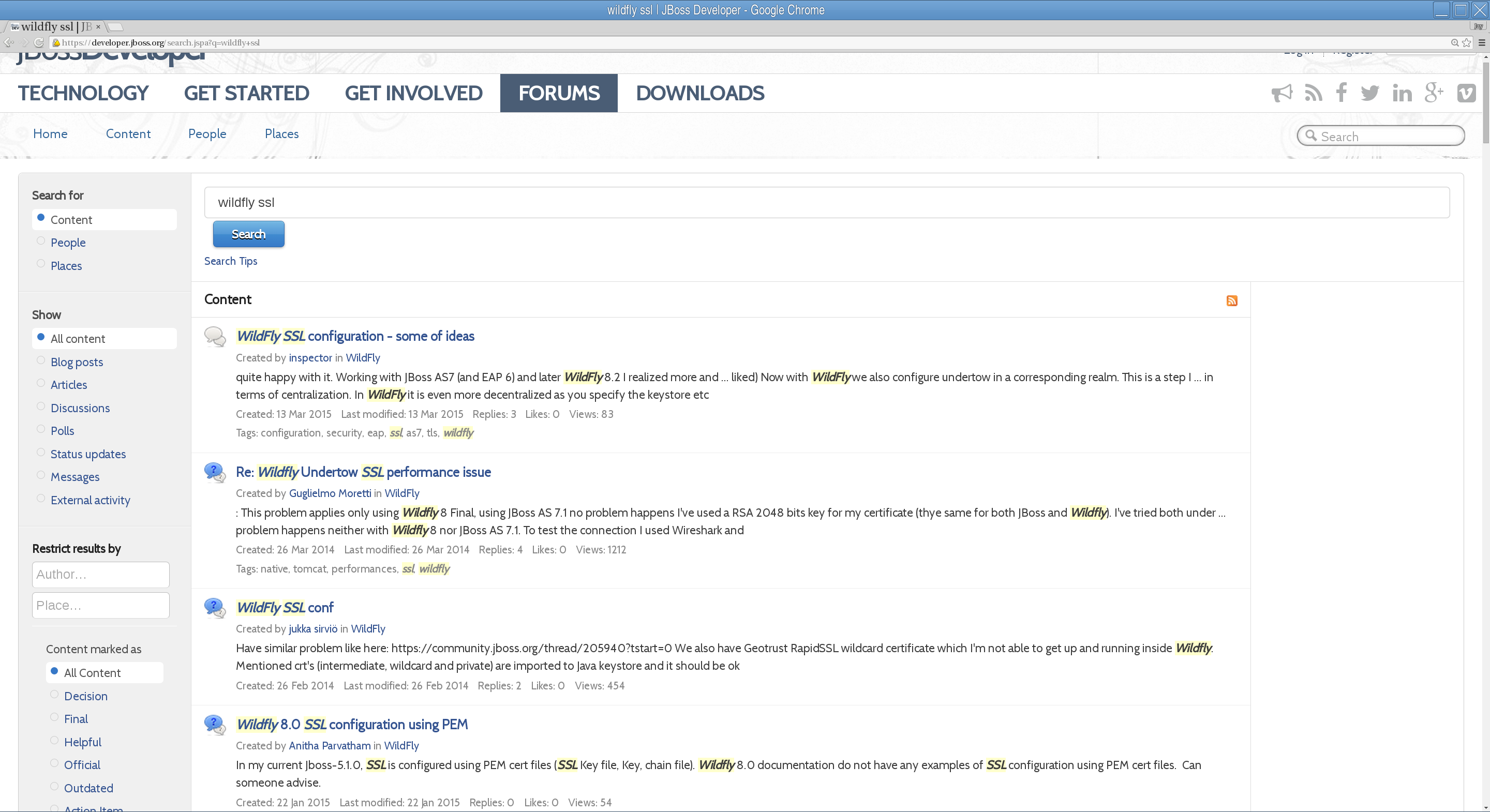
Task: Open the FORUMS navigation tab
Action: tap(559, 93)
